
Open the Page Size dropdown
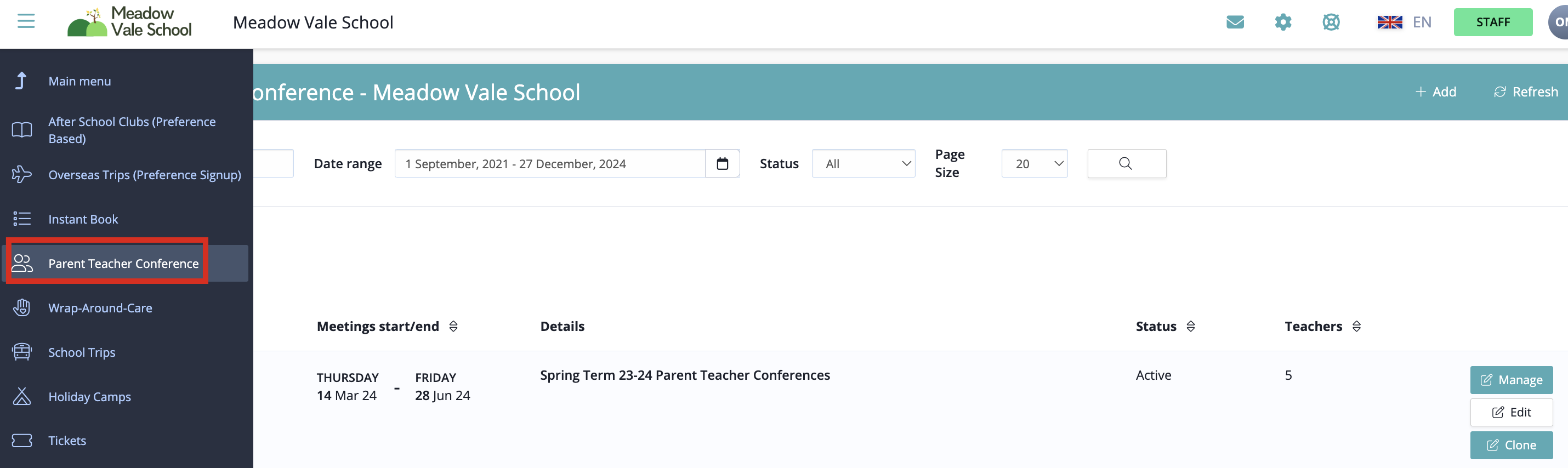click(1034, 164)
